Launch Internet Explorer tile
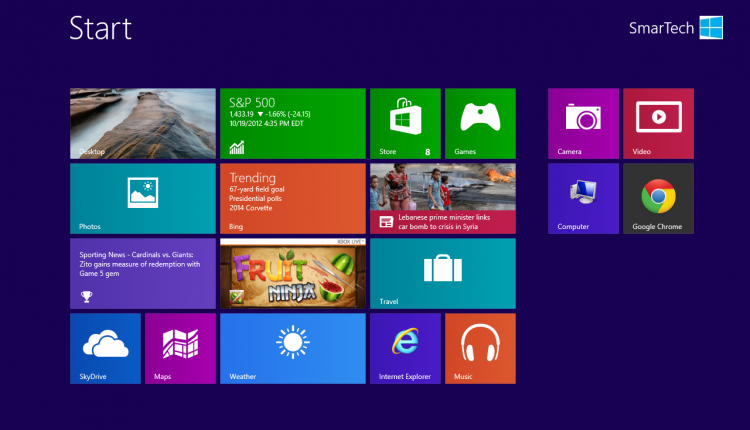Viewport: 750px width, 430px height. (x=405, y=349)
